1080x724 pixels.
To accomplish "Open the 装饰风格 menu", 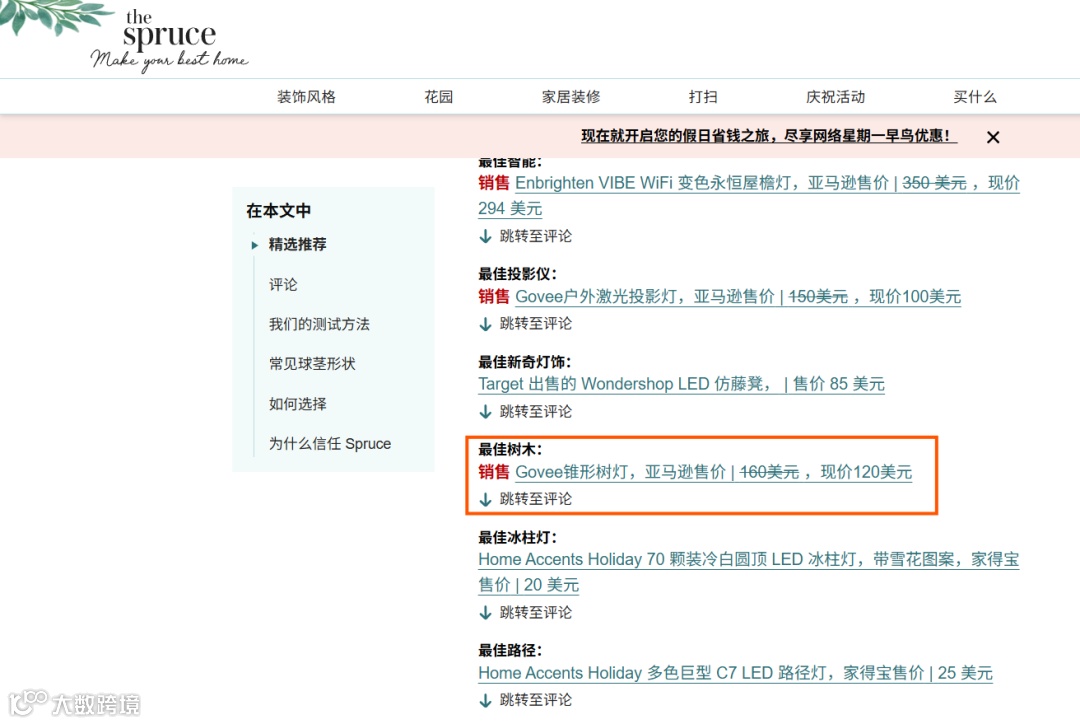I will click(306, 97).
